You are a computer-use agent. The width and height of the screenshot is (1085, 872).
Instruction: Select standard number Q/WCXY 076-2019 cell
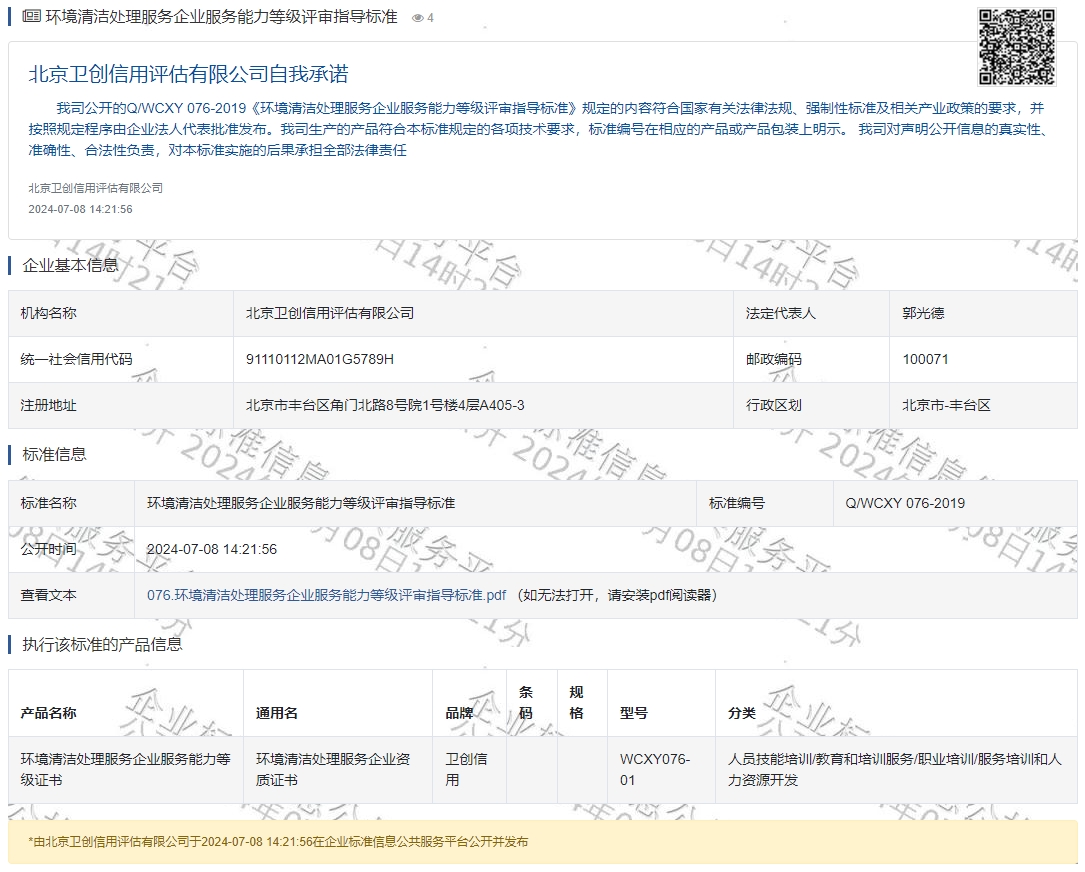pyautogui.click(x=955, y=503)
